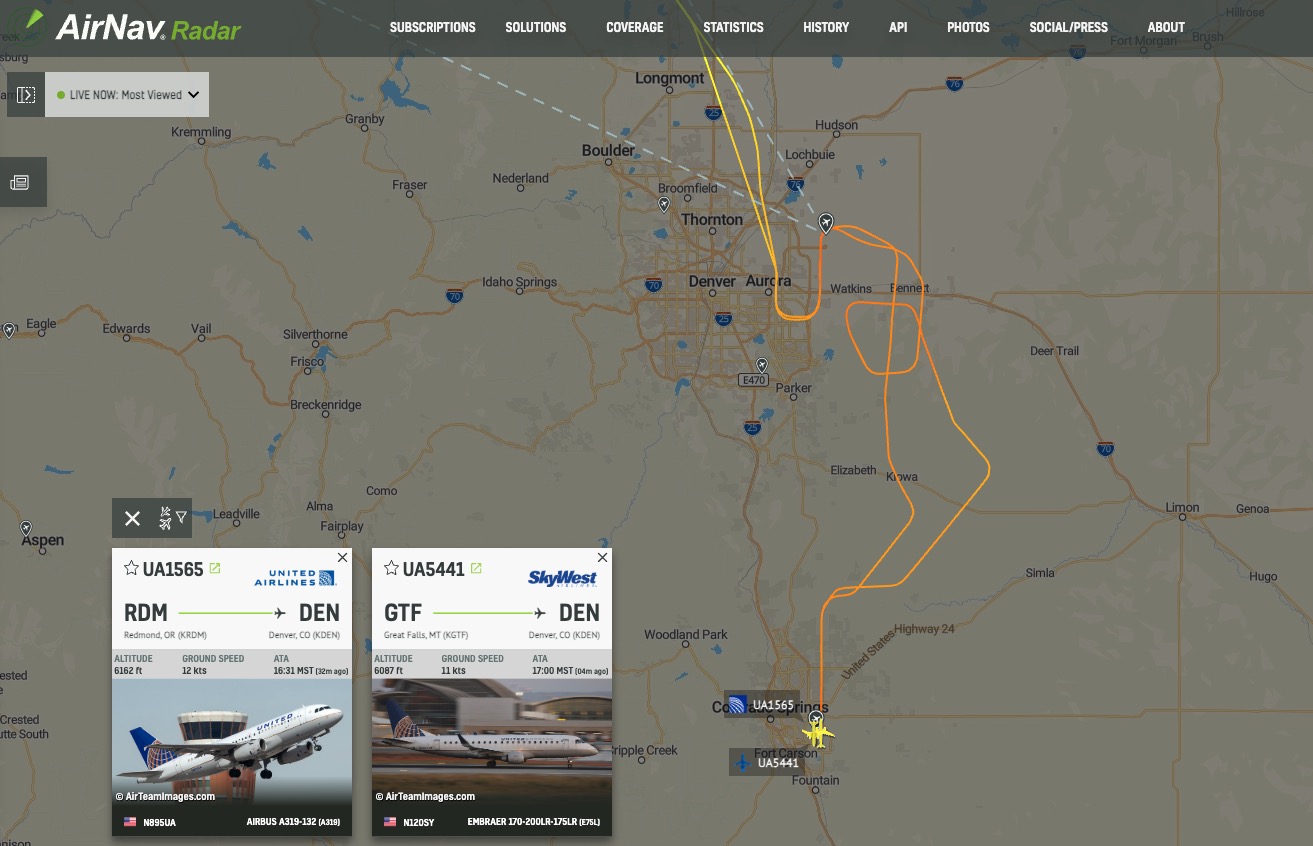The image size is (1313, 846).
Task: Favorite flight UA5441 with star
Action: [391, 569]
